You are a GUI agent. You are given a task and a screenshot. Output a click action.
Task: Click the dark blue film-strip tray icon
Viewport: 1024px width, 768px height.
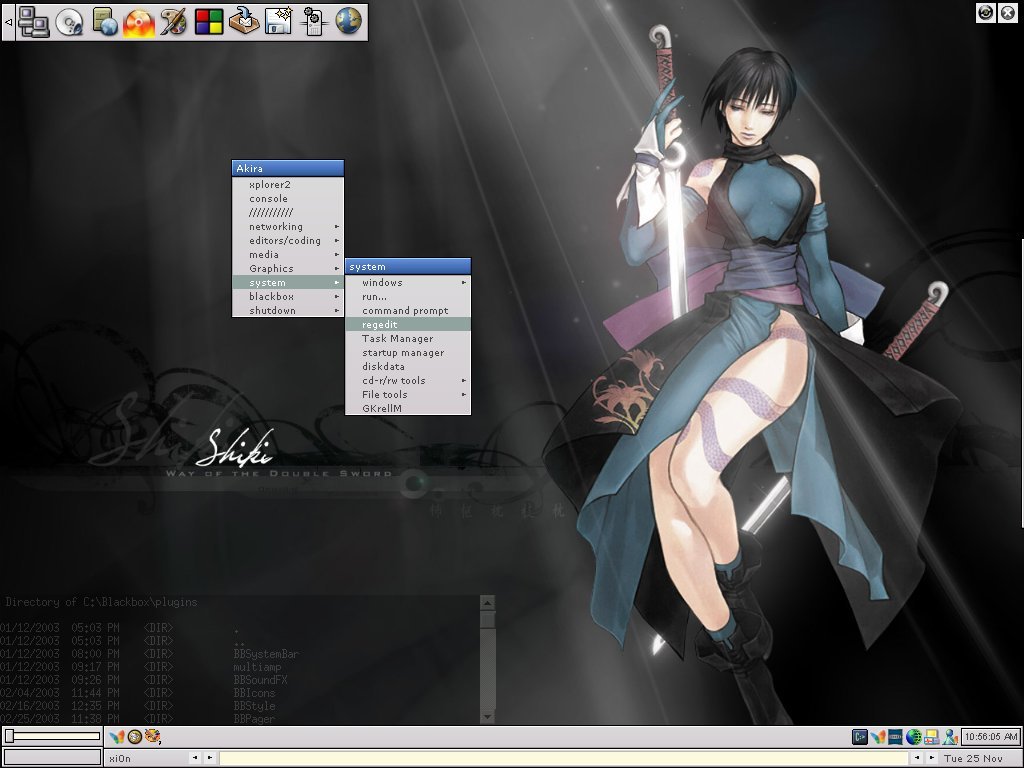click(895, 737)
